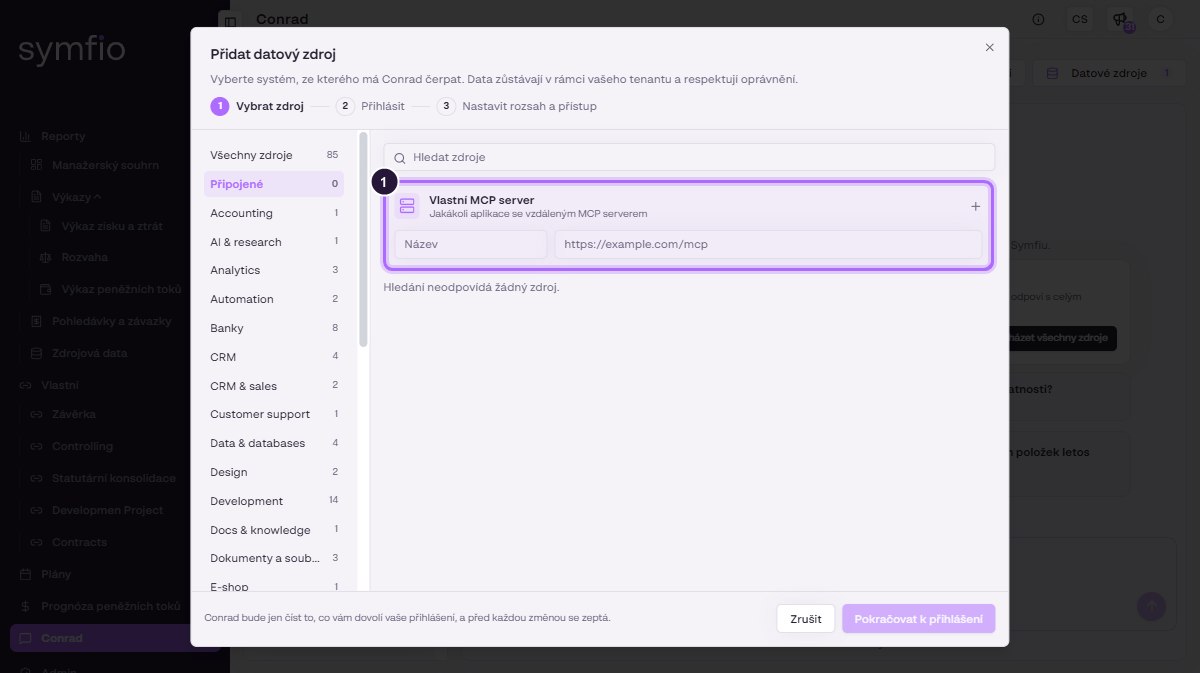1200x673 pixels.
Task: Show the Customer support category
Action: click(x=274, y=414)
